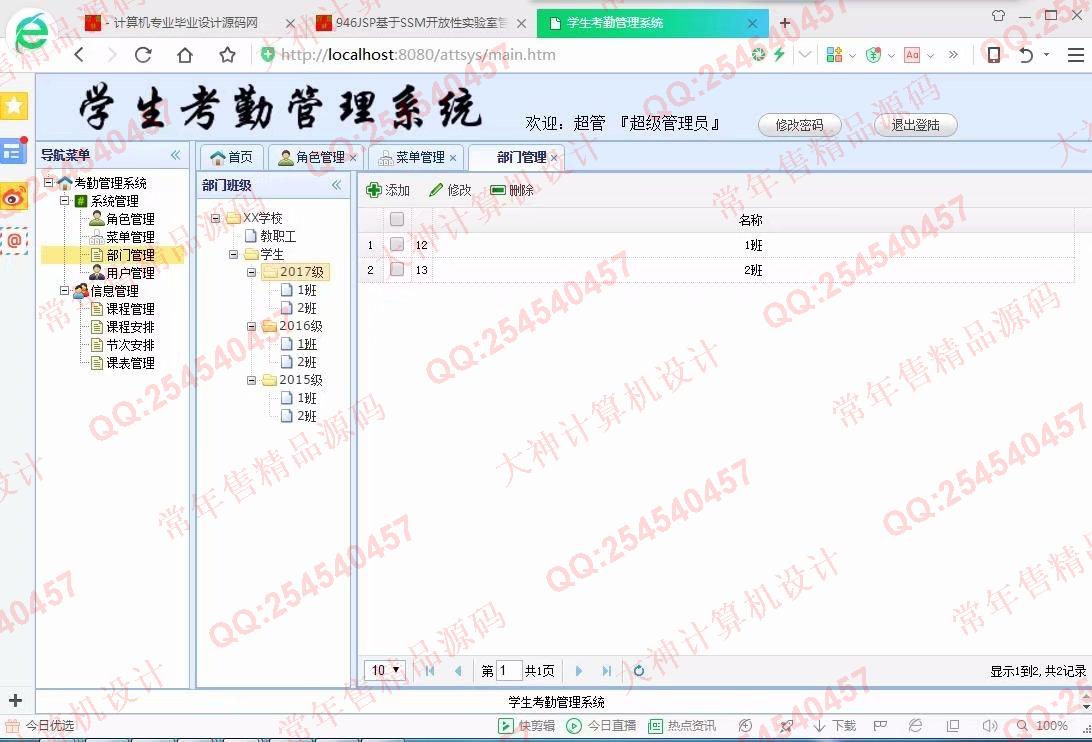Check the row checkbox for 1班

(x=397, y=245)
